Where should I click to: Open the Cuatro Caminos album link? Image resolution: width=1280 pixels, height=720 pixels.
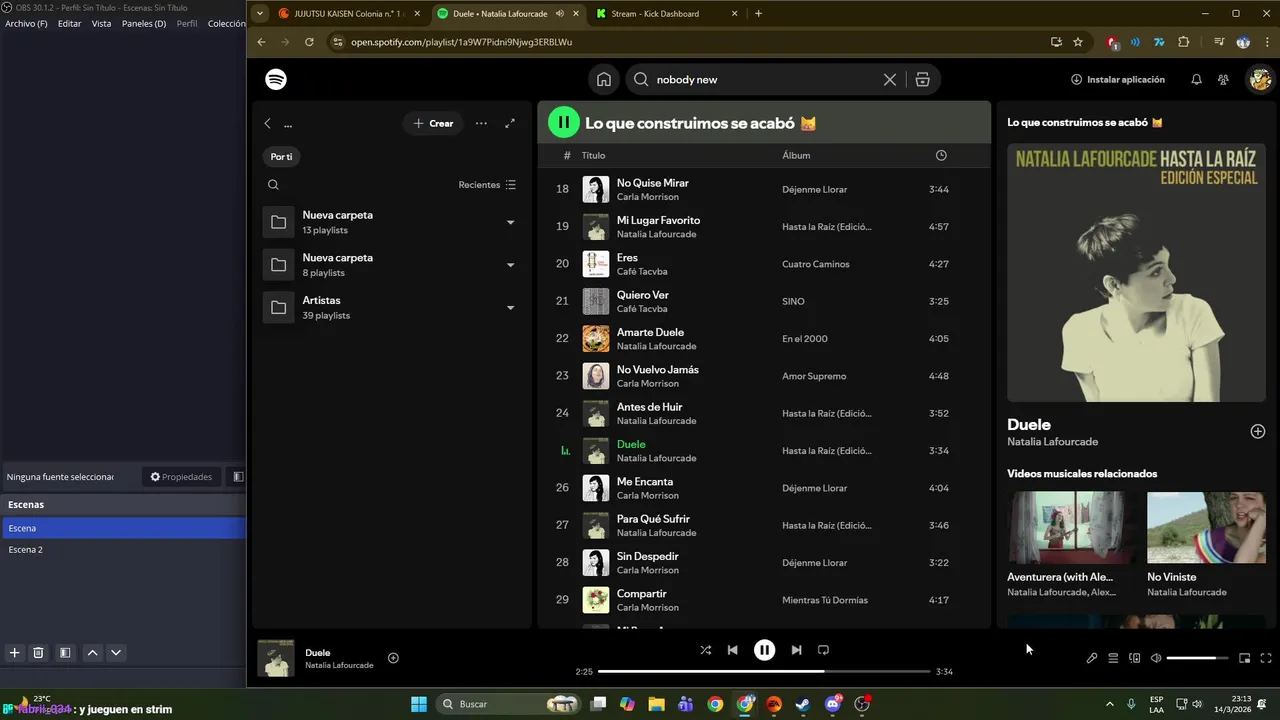[815, 264]
